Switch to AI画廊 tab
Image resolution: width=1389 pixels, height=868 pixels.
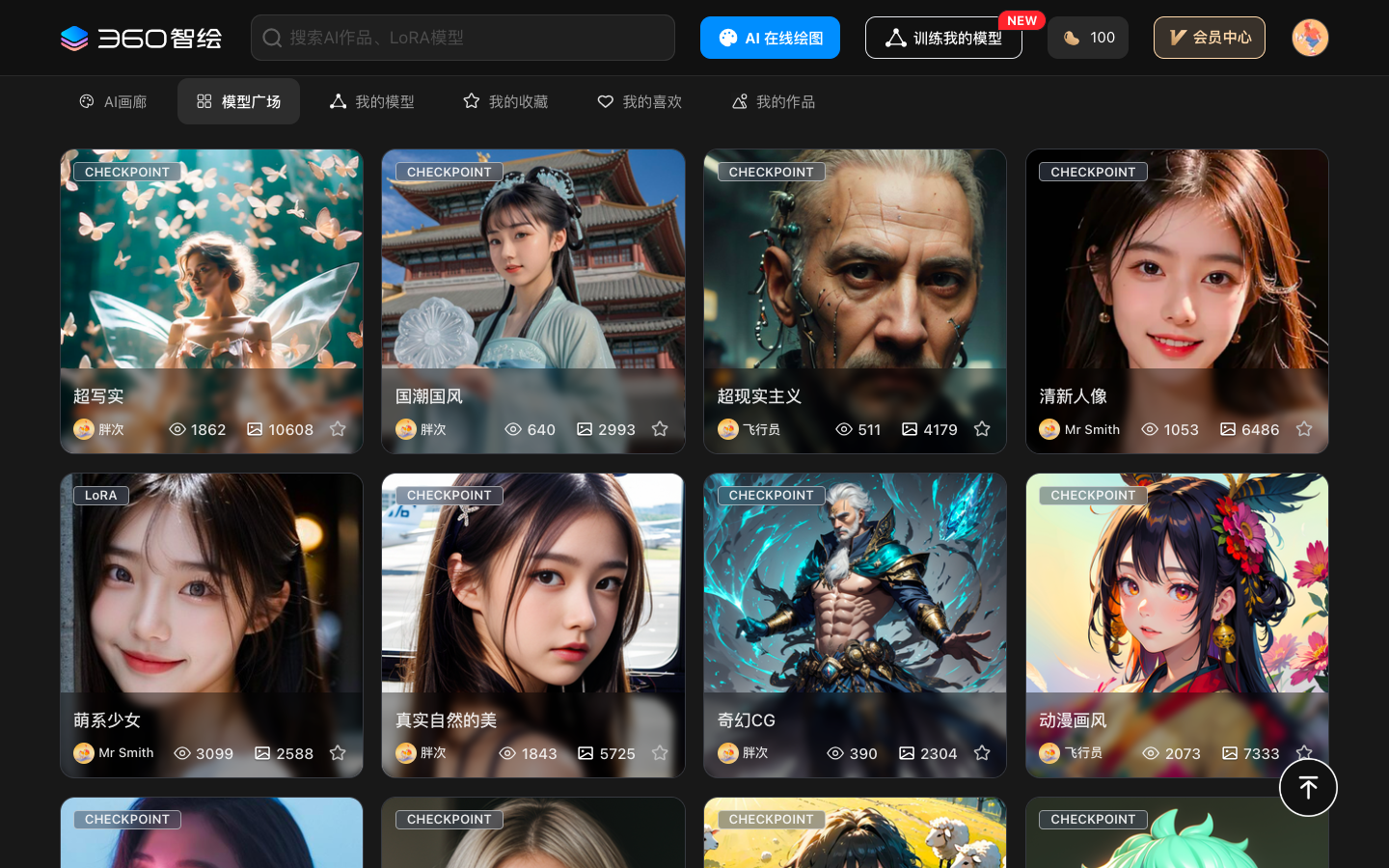coord(113,101)
